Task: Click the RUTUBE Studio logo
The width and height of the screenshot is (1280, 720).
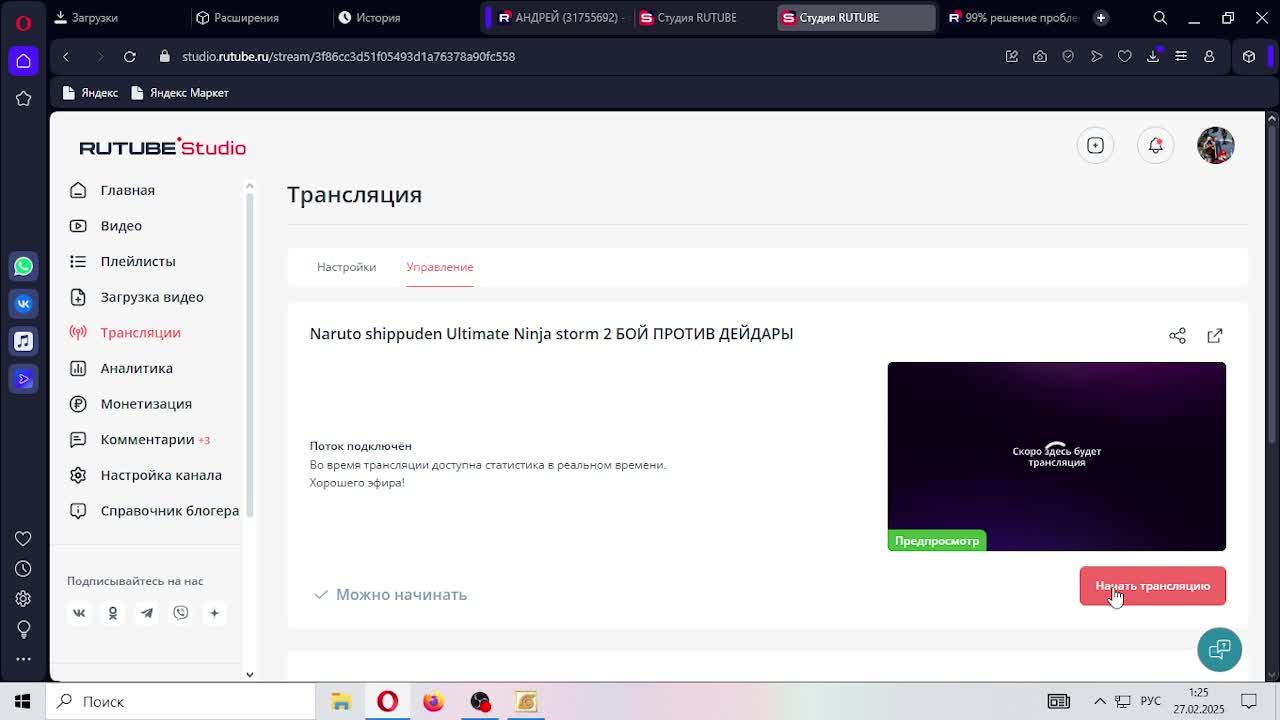Action: coord(162,147)
